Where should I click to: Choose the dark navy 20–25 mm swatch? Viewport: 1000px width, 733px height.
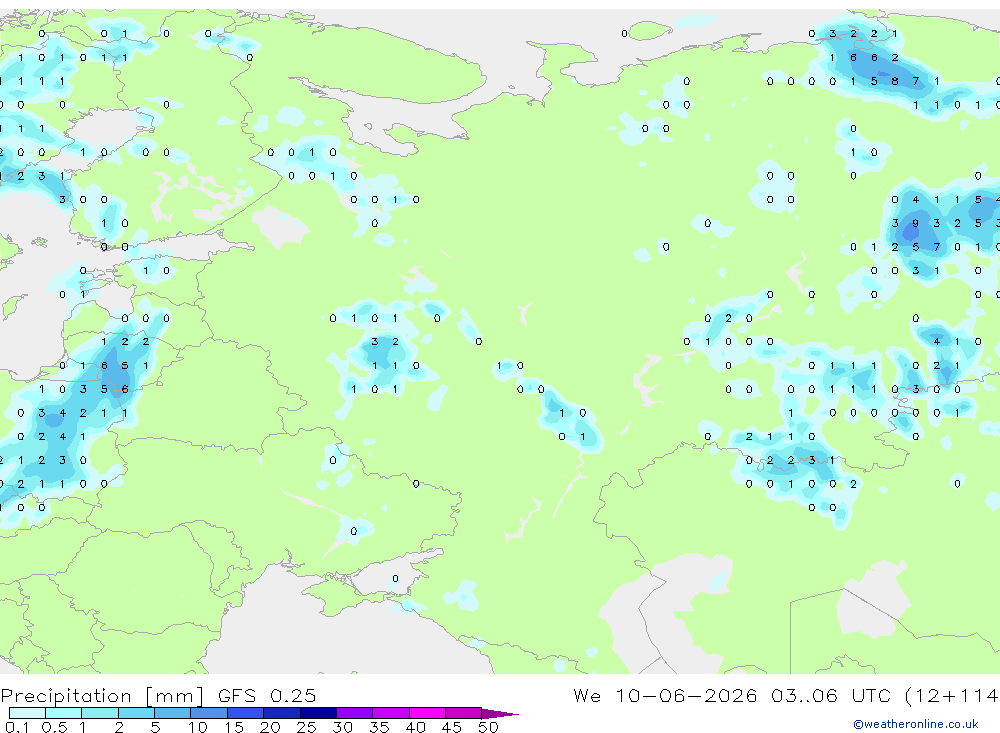(x=282, y=713)
